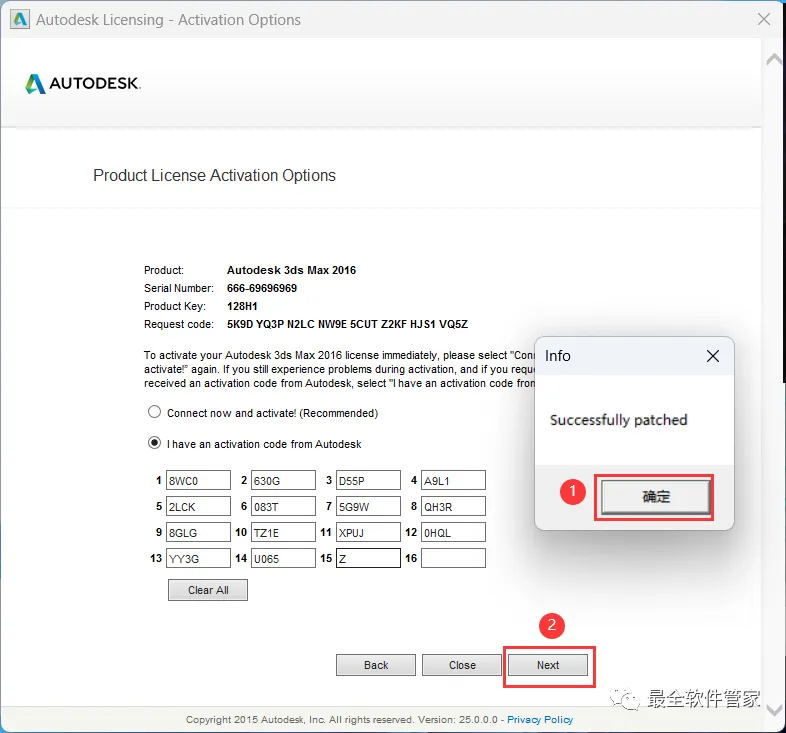Click activation code field 8 with QH3R
Viewport: 786px width, 733px height.
click(x=453, y=506)
